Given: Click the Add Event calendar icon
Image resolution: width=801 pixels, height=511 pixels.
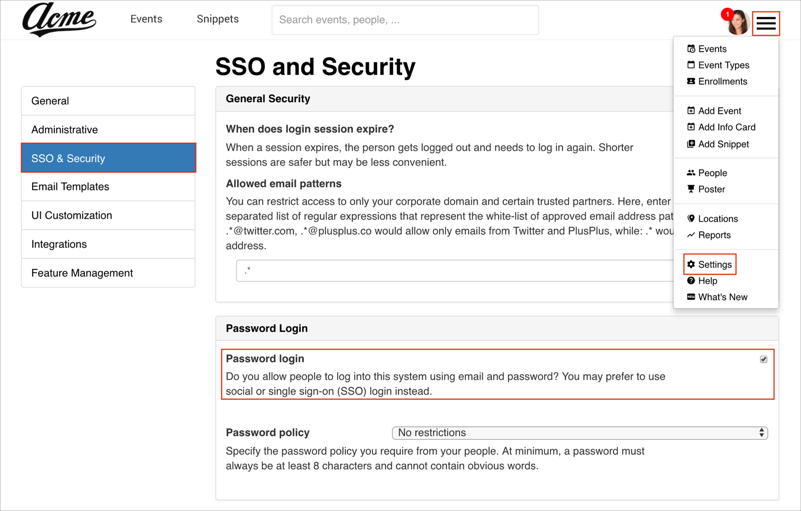Looking at the screenshot, I should 691,111.
